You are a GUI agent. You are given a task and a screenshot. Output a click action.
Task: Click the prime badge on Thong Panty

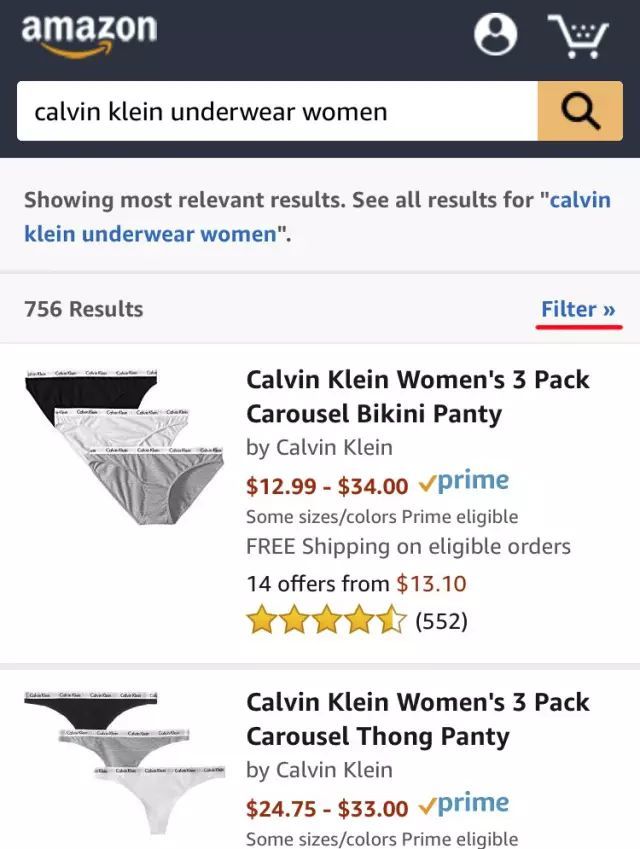pos(464,804)
